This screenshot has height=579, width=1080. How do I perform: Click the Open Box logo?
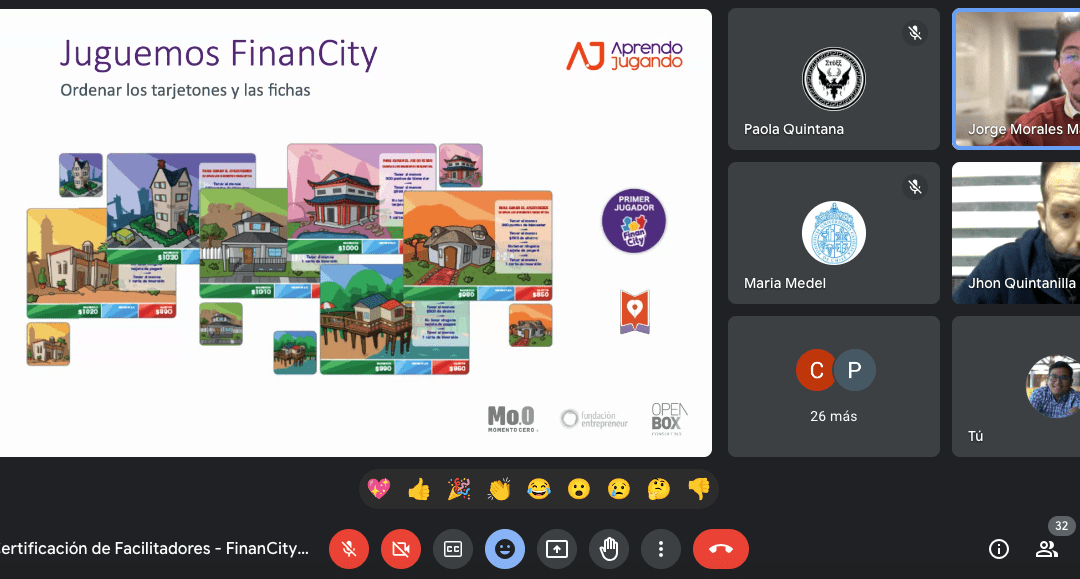669,419
